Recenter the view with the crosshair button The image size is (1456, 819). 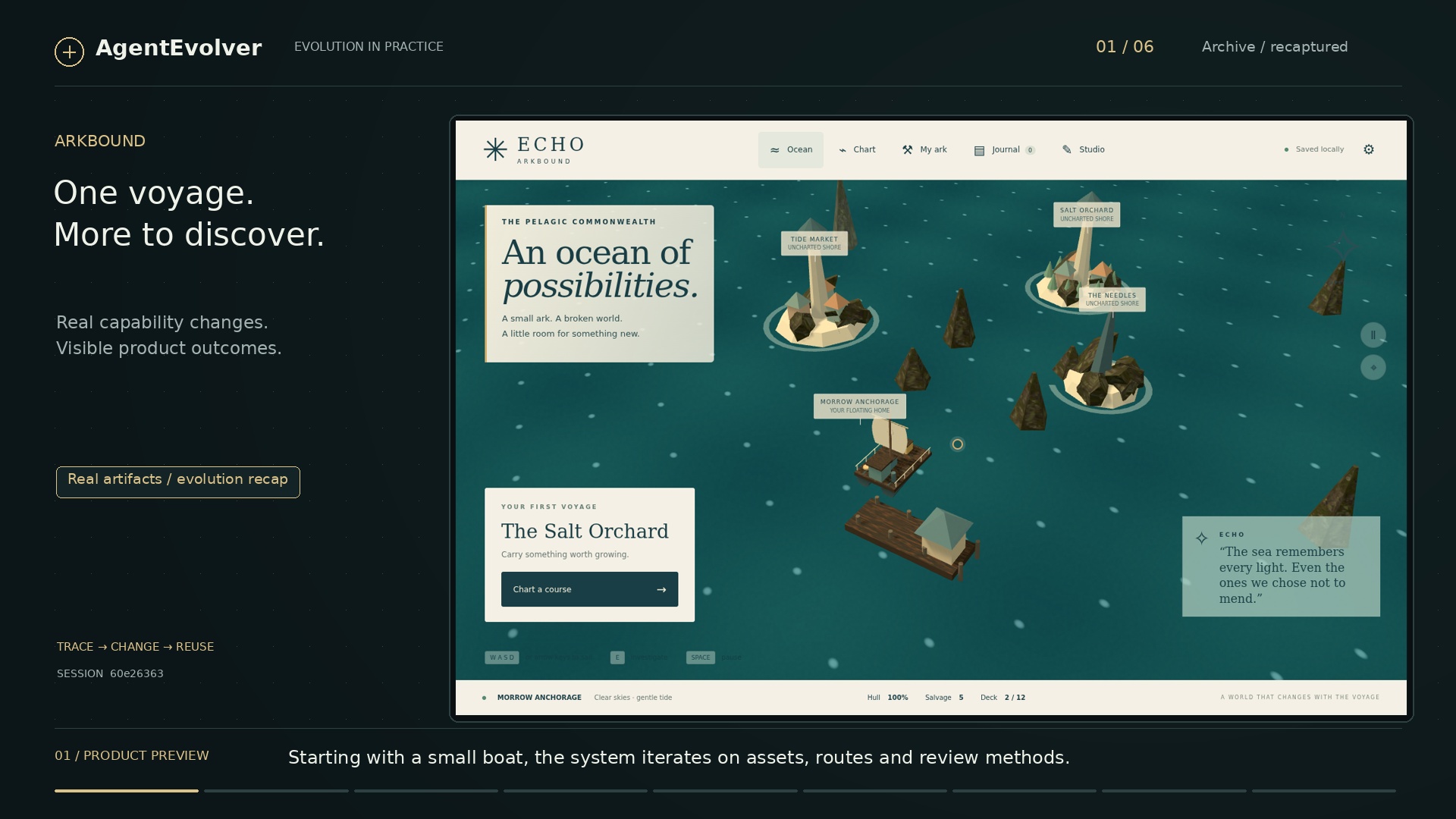pos(1373,368)
